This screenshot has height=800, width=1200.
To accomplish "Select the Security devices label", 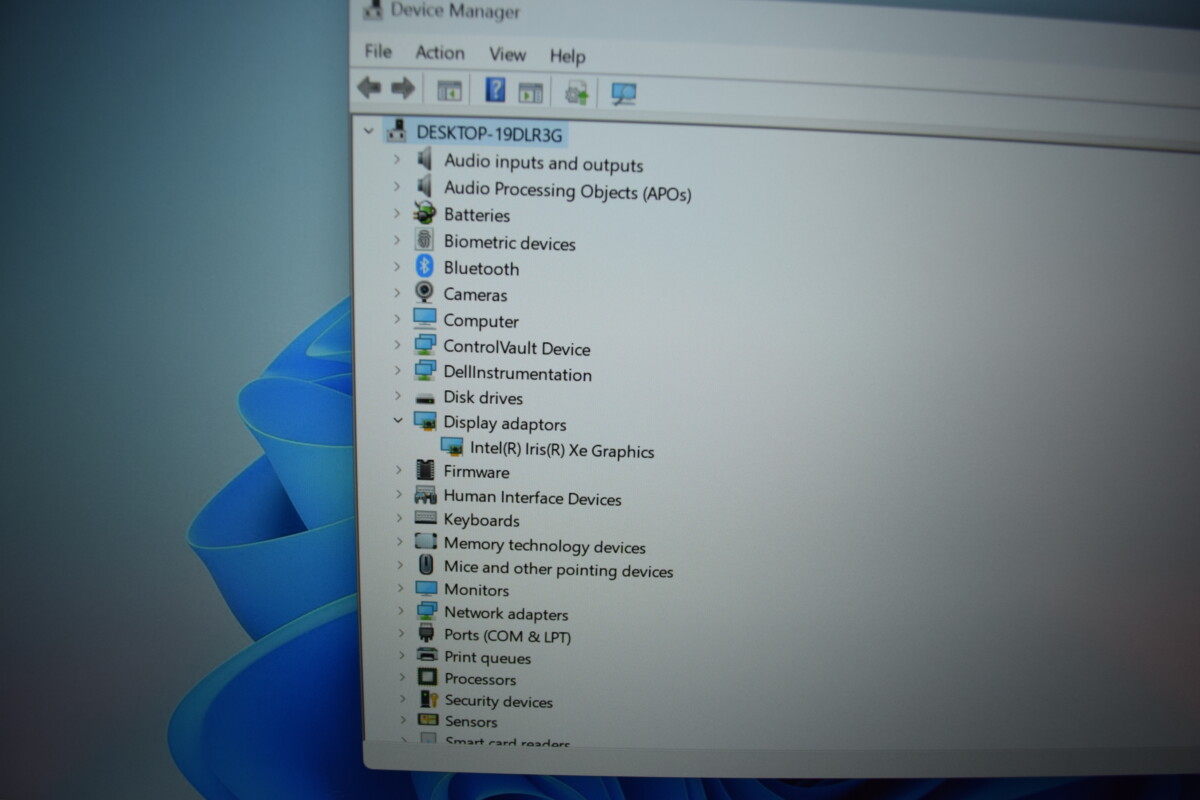I will [499, 701].
